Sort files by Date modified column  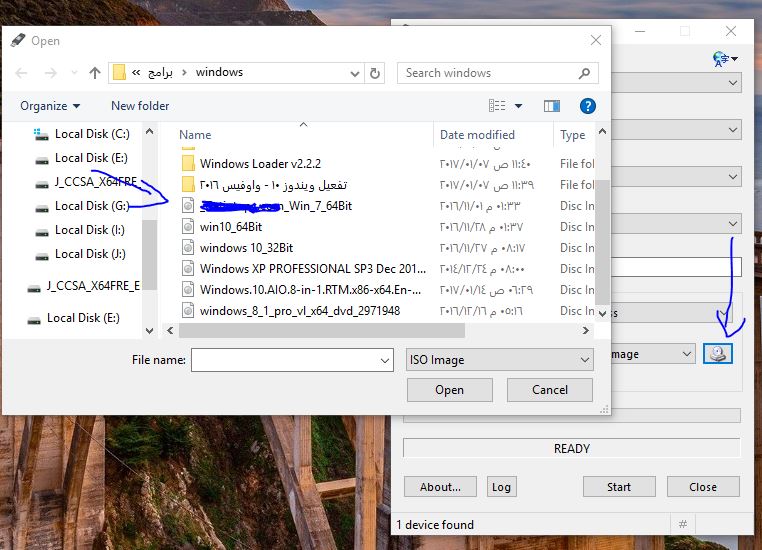[x=477, y=135]
